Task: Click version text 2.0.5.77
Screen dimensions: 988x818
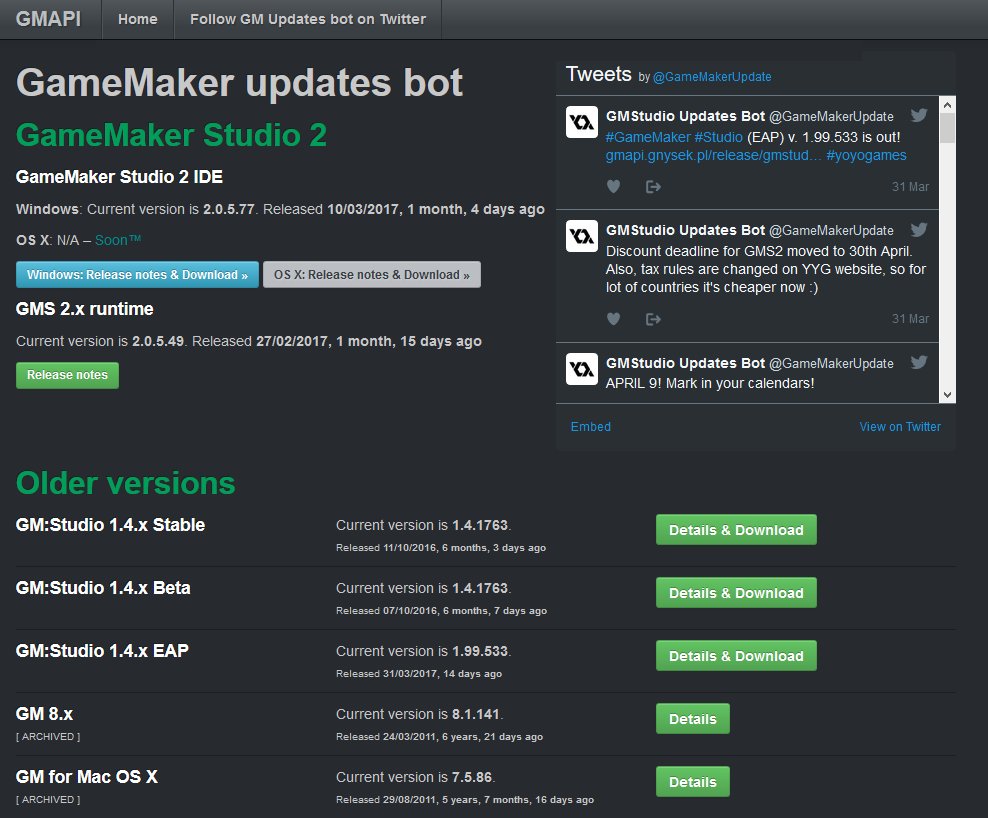Action: click(228, 209)
